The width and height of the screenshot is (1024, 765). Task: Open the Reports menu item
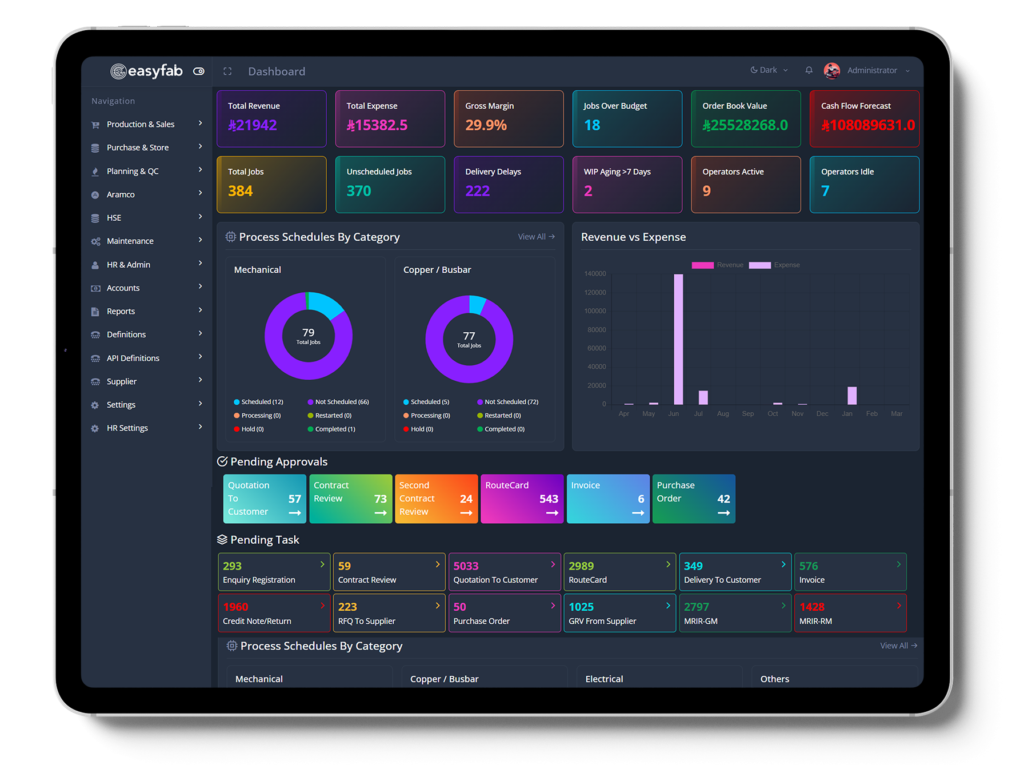tap(147, 311)
